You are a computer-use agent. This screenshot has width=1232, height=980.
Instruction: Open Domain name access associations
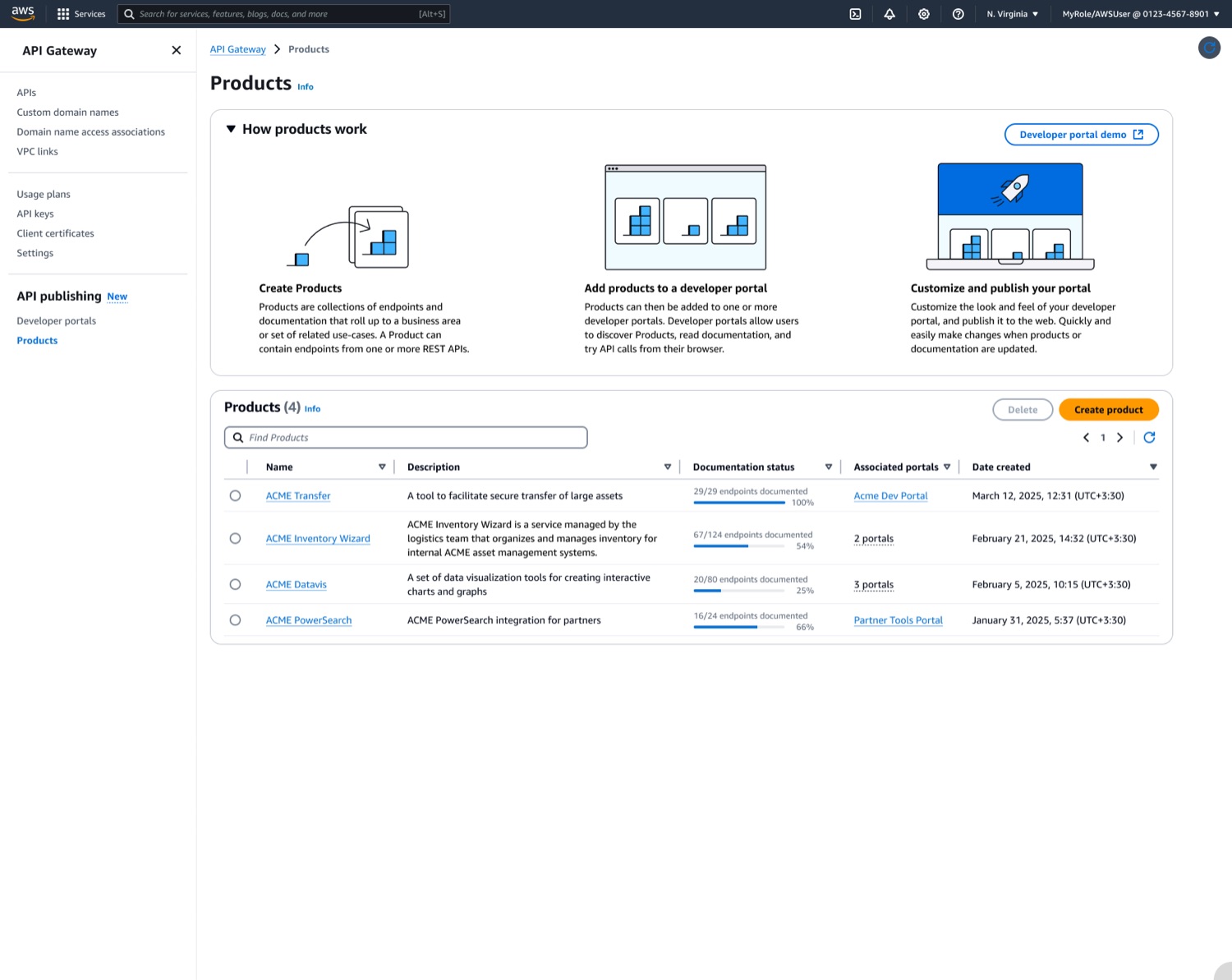[90, 132]
